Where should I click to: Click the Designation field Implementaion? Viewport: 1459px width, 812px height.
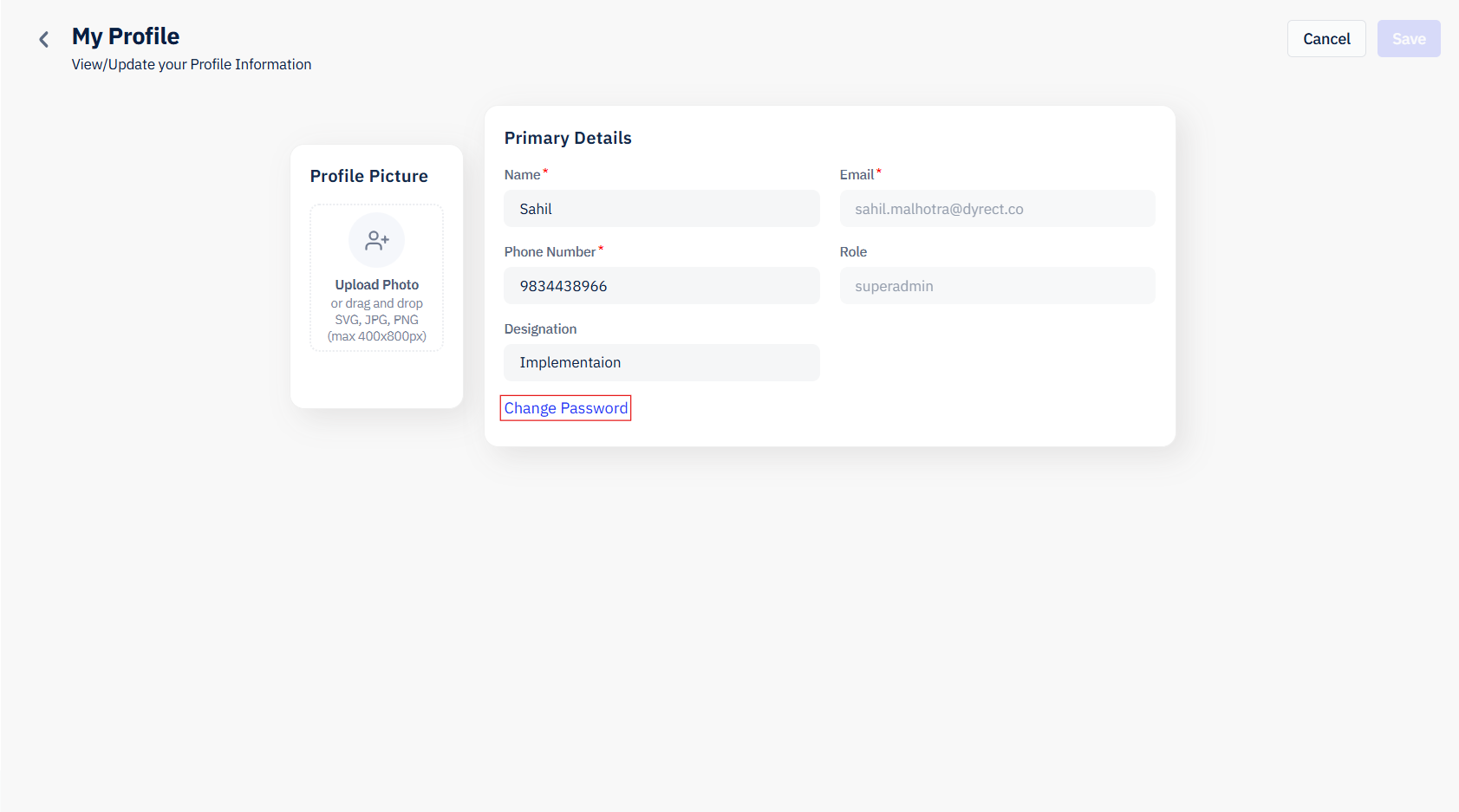point(661,362)
